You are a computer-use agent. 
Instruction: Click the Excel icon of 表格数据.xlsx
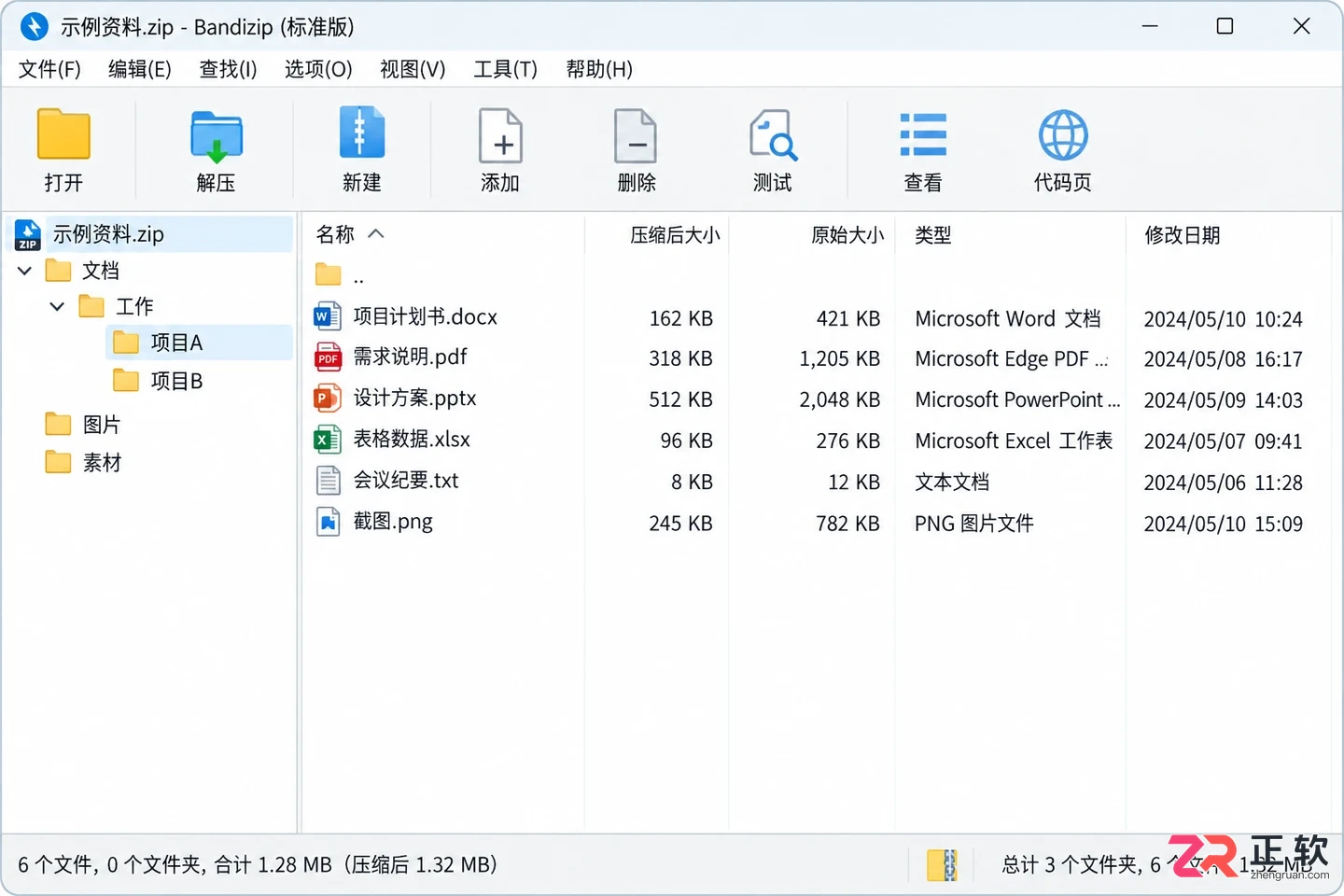point(328,440)
